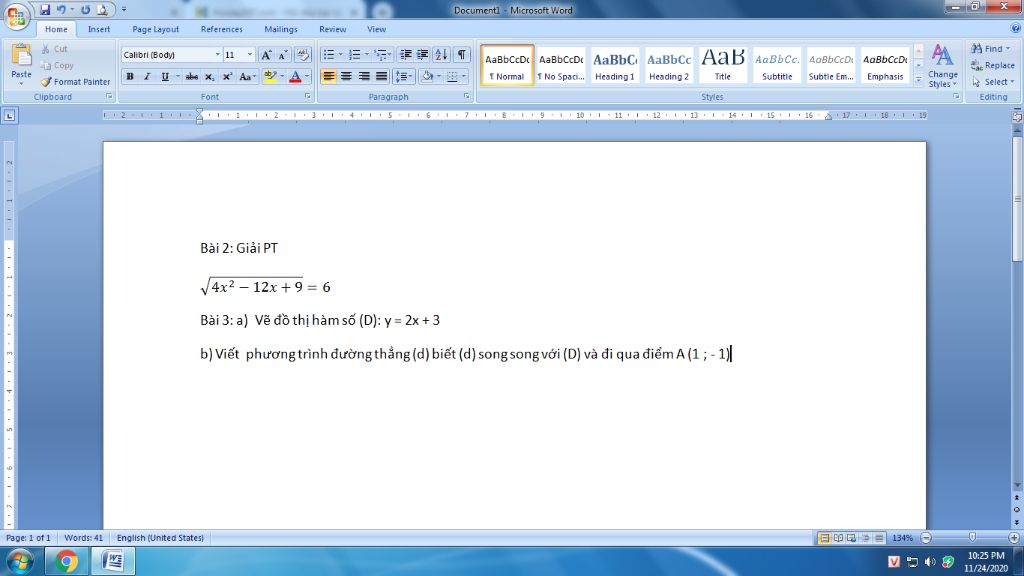Screen dimensions: 1024x576
Task: Grow font size button
Action: point(266,55)
